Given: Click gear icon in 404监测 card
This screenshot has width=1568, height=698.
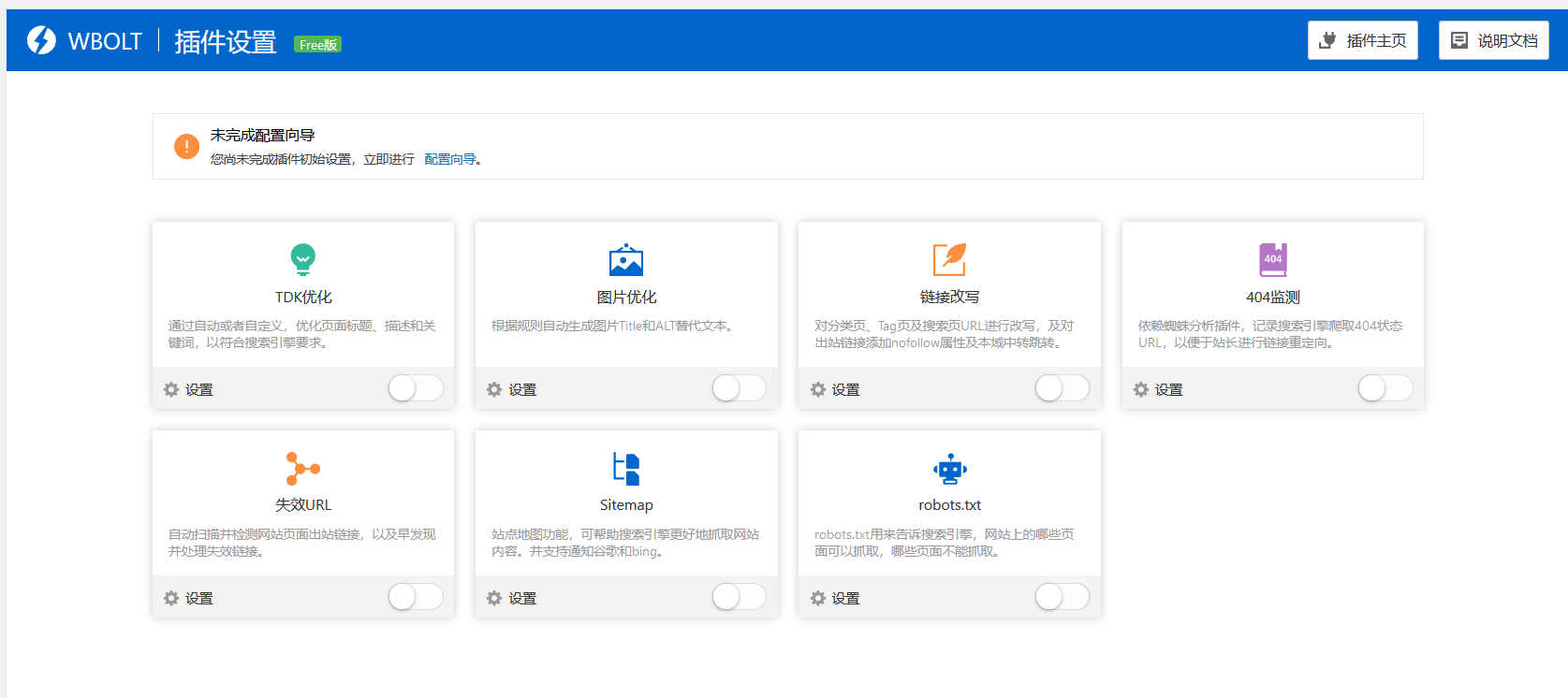Looking at the screenshot, I should 1141,389.
